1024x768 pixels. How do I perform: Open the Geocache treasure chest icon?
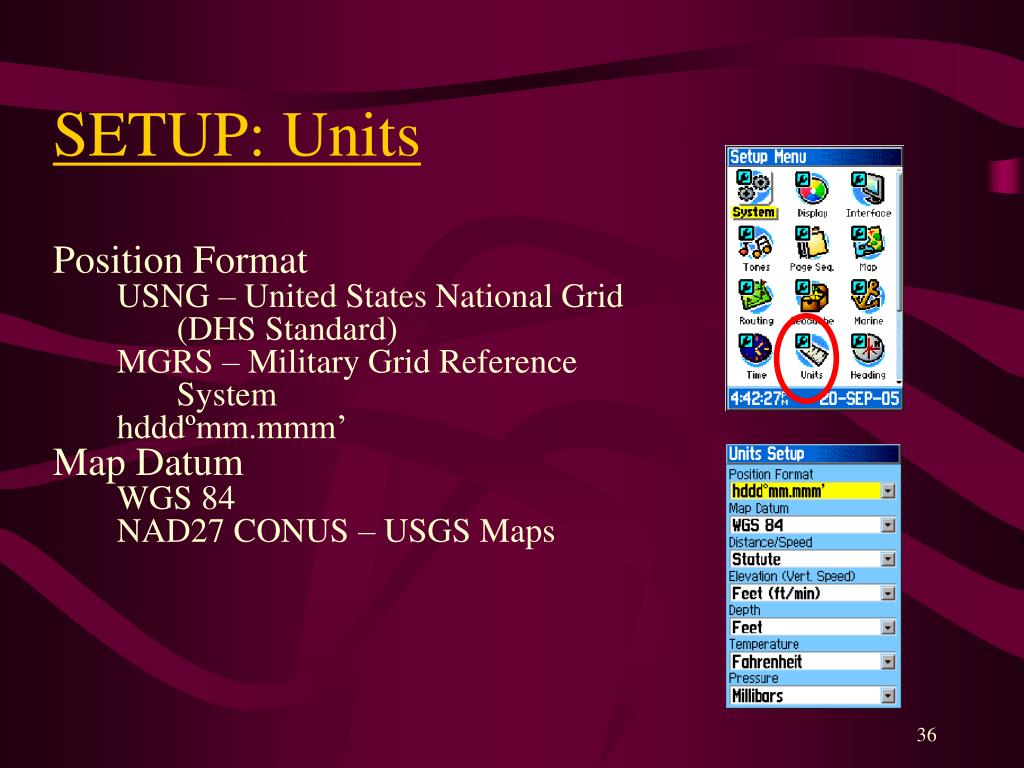(x=812, y=296)
